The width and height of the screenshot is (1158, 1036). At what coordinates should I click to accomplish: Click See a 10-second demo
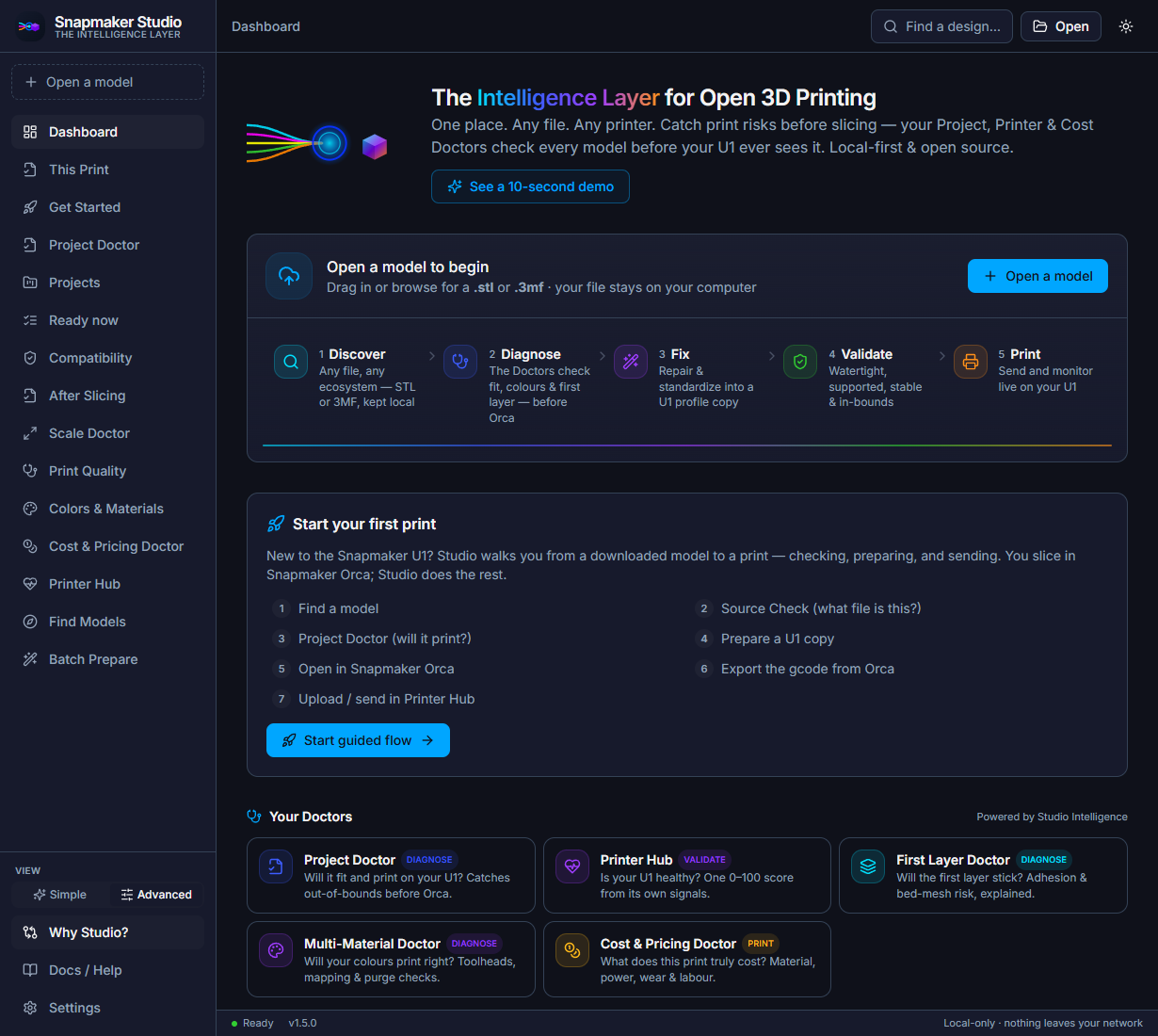click(530, 186)
